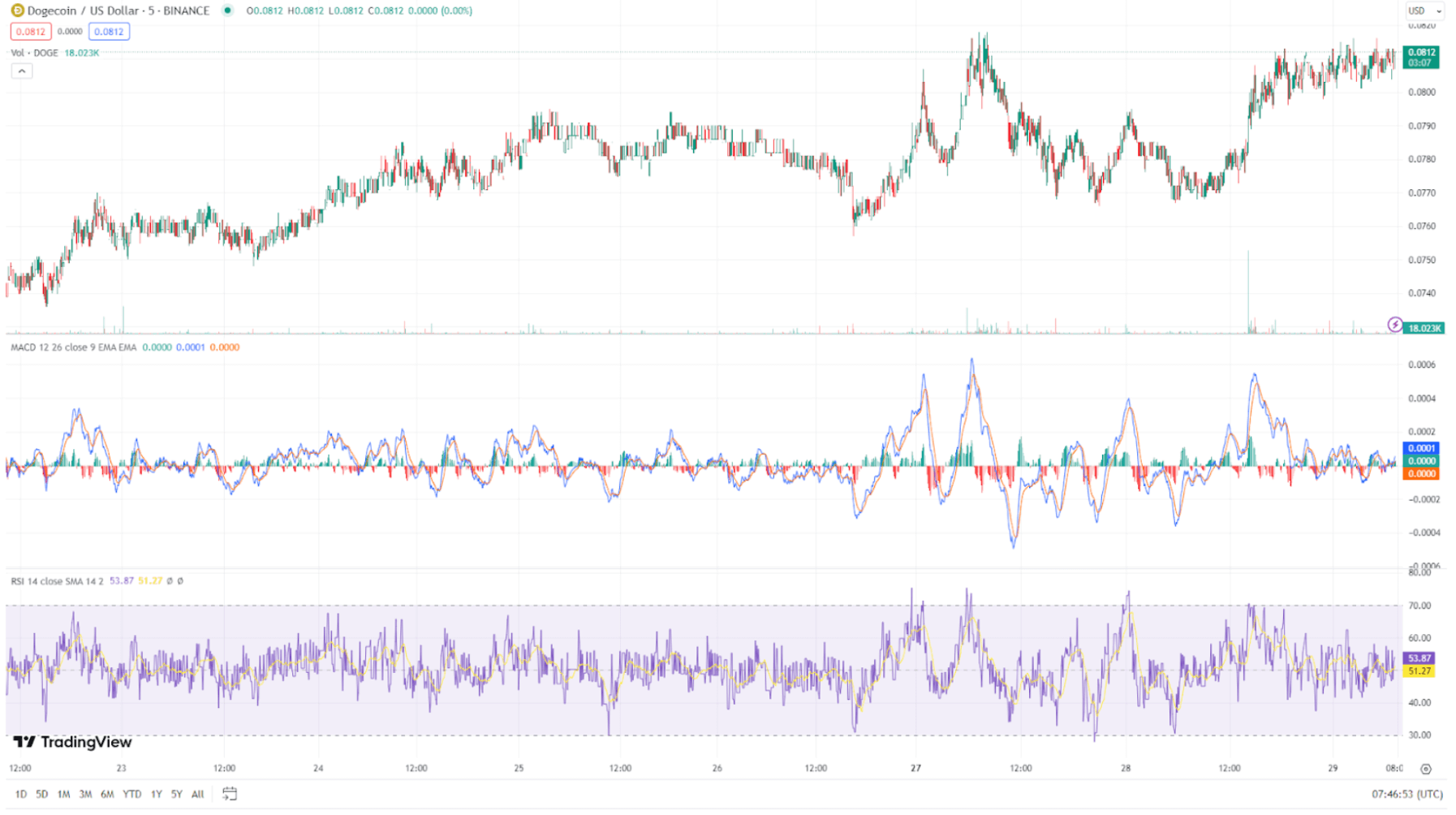
Task: Click the RSI 14 close SMA legend text
Action: [53, 581]
